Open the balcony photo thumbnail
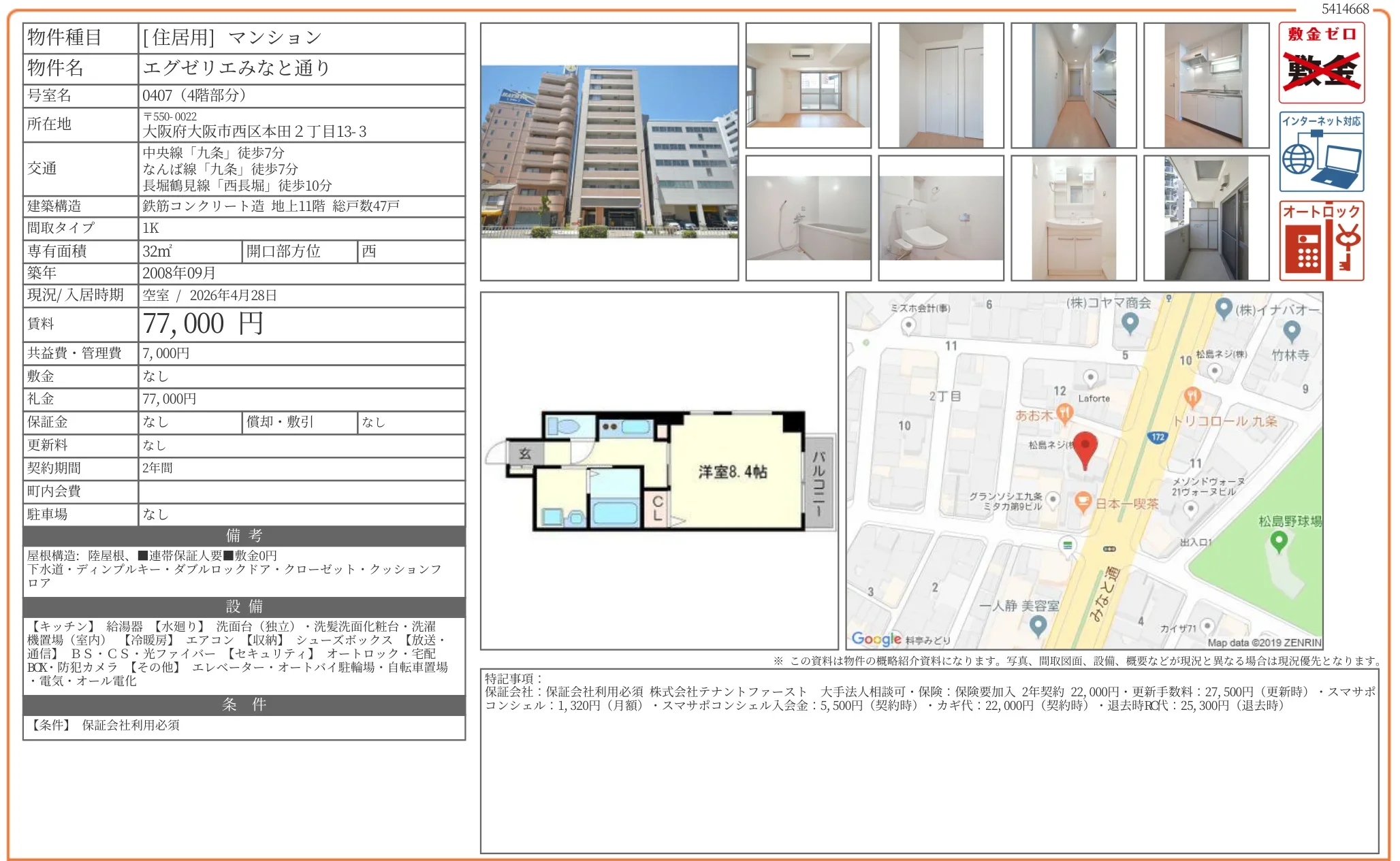This screenshot has width=1400, height=861. 1206,218
